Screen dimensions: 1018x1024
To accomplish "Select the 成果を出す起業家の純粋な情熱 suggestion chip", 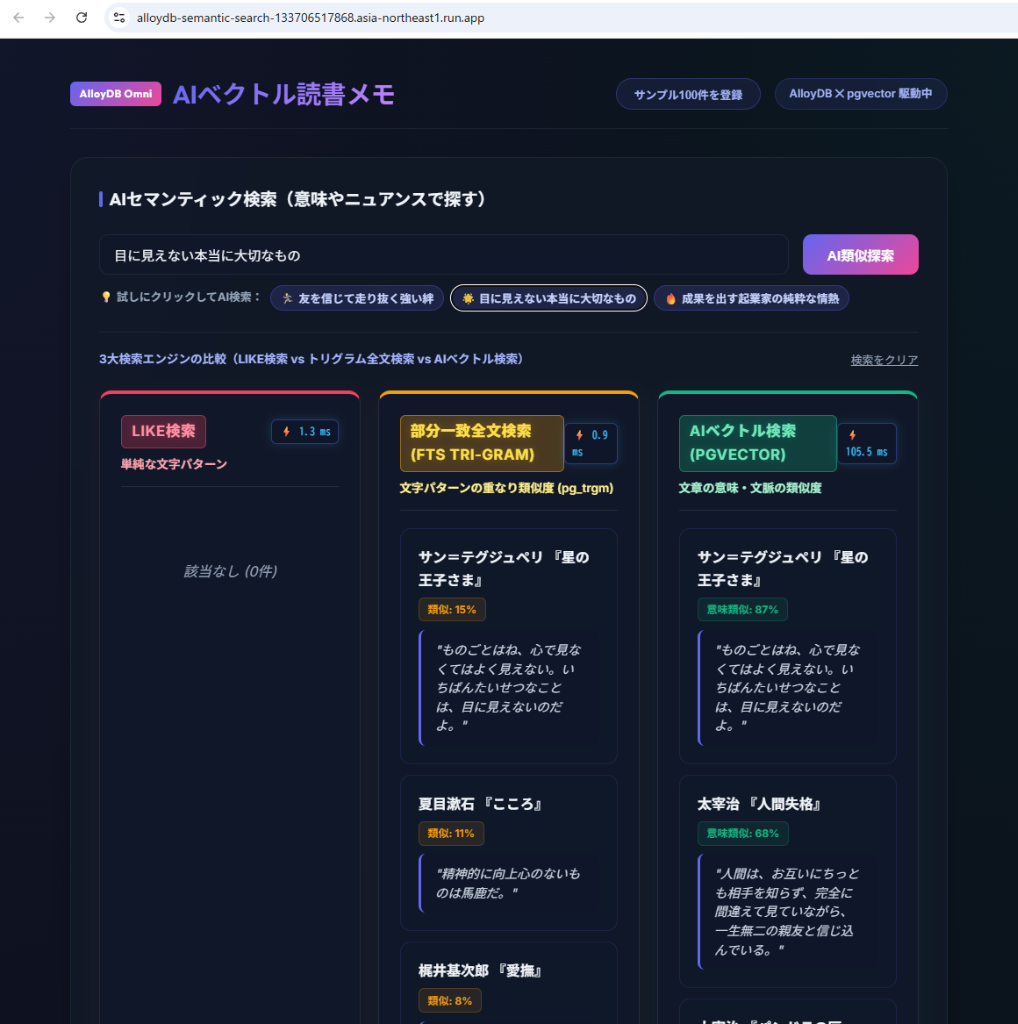I will pos(751,298).
